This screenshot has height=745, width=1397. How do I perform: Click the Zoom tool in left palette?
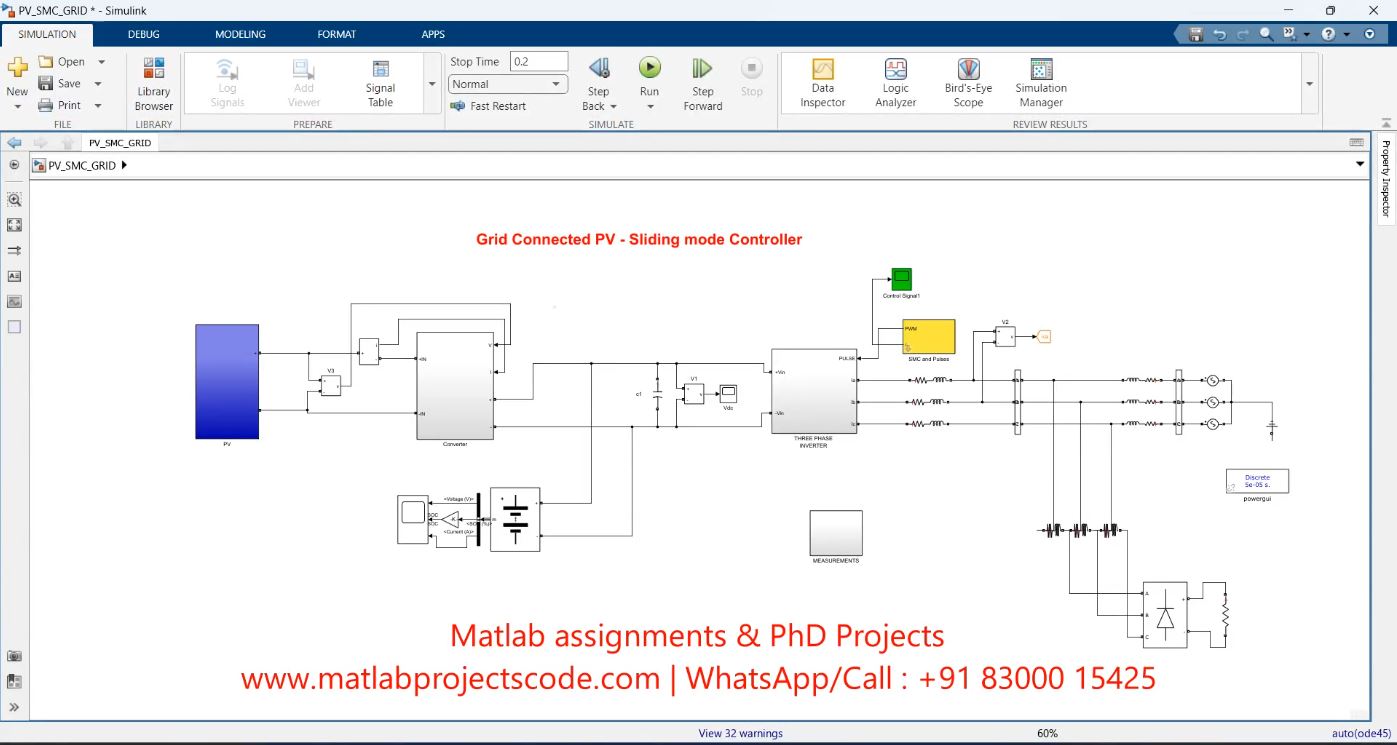click(x=15, y=199)
